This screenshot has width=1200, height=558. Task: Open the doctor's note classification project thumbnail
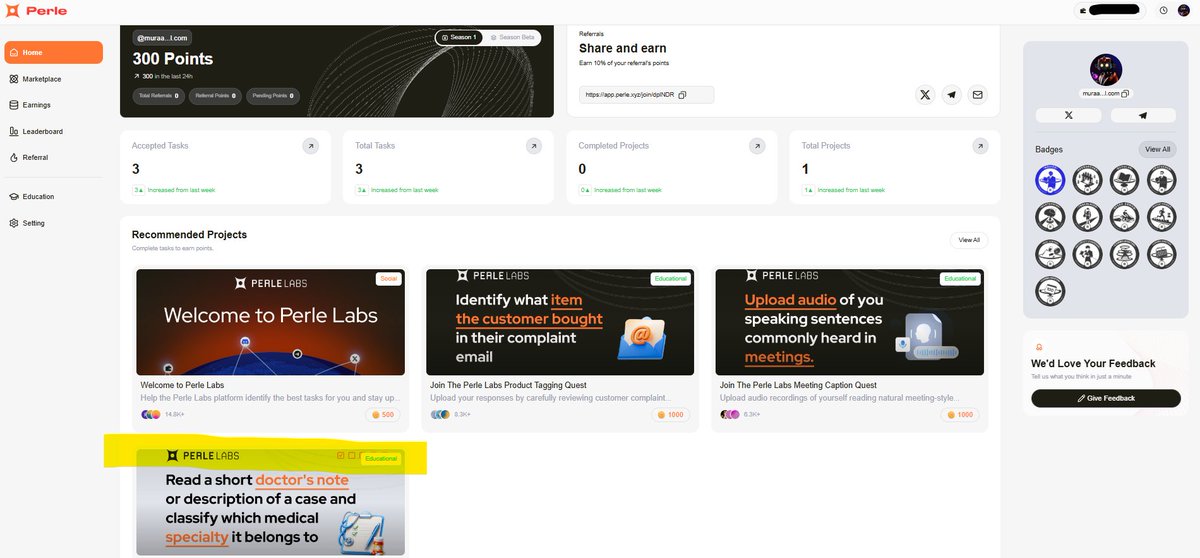click(270, 502)
